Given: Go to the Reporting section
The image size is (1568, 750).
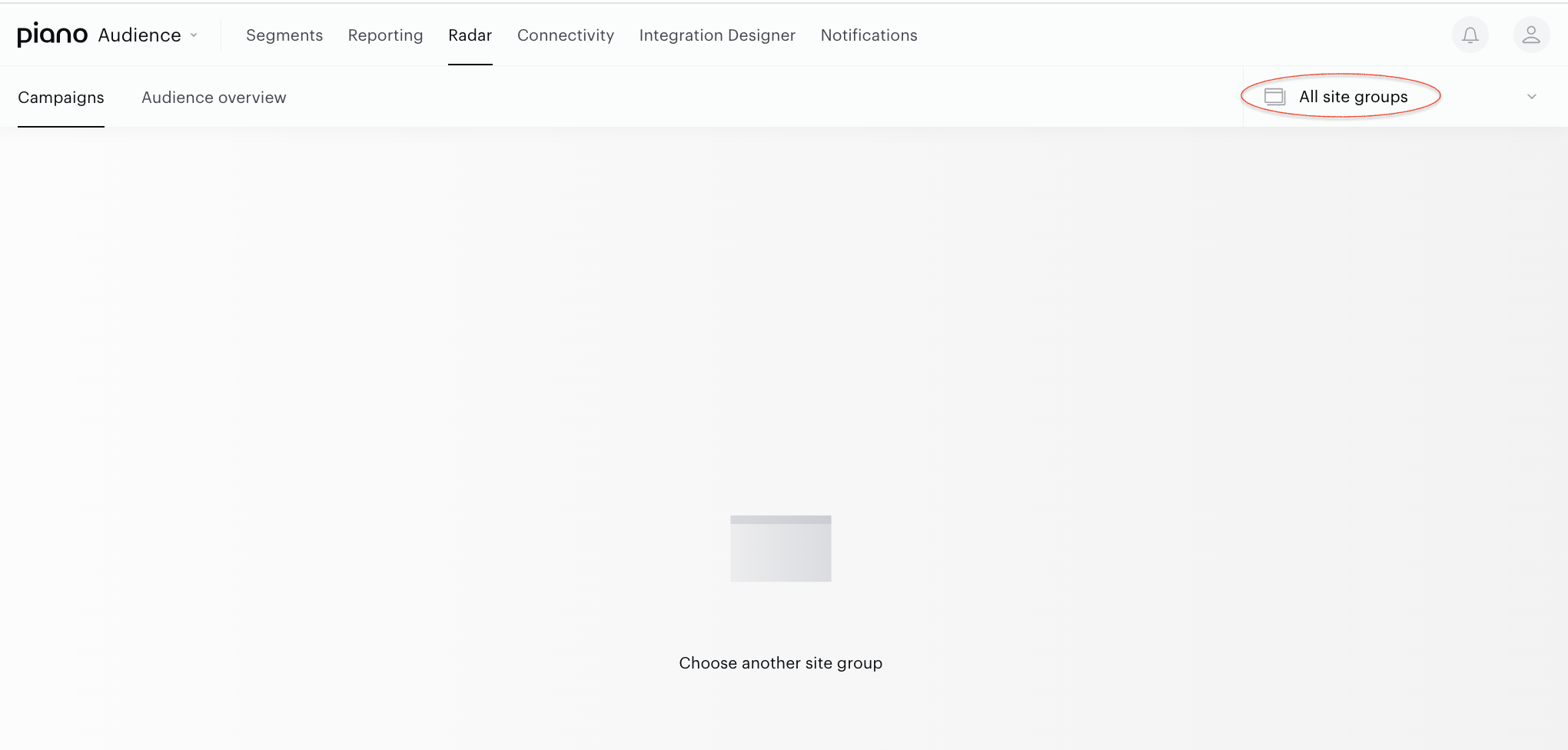Looking at the screenshot, I should 385,35.
